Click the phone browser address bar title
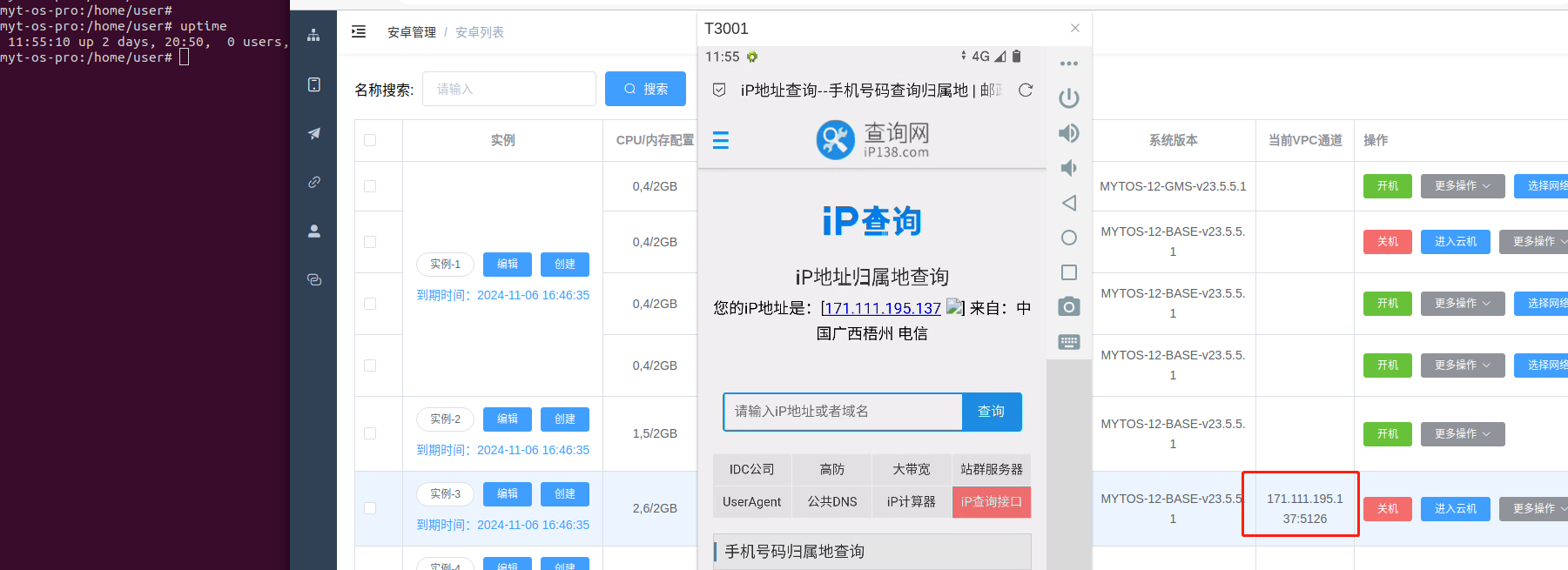 [872, 91]
